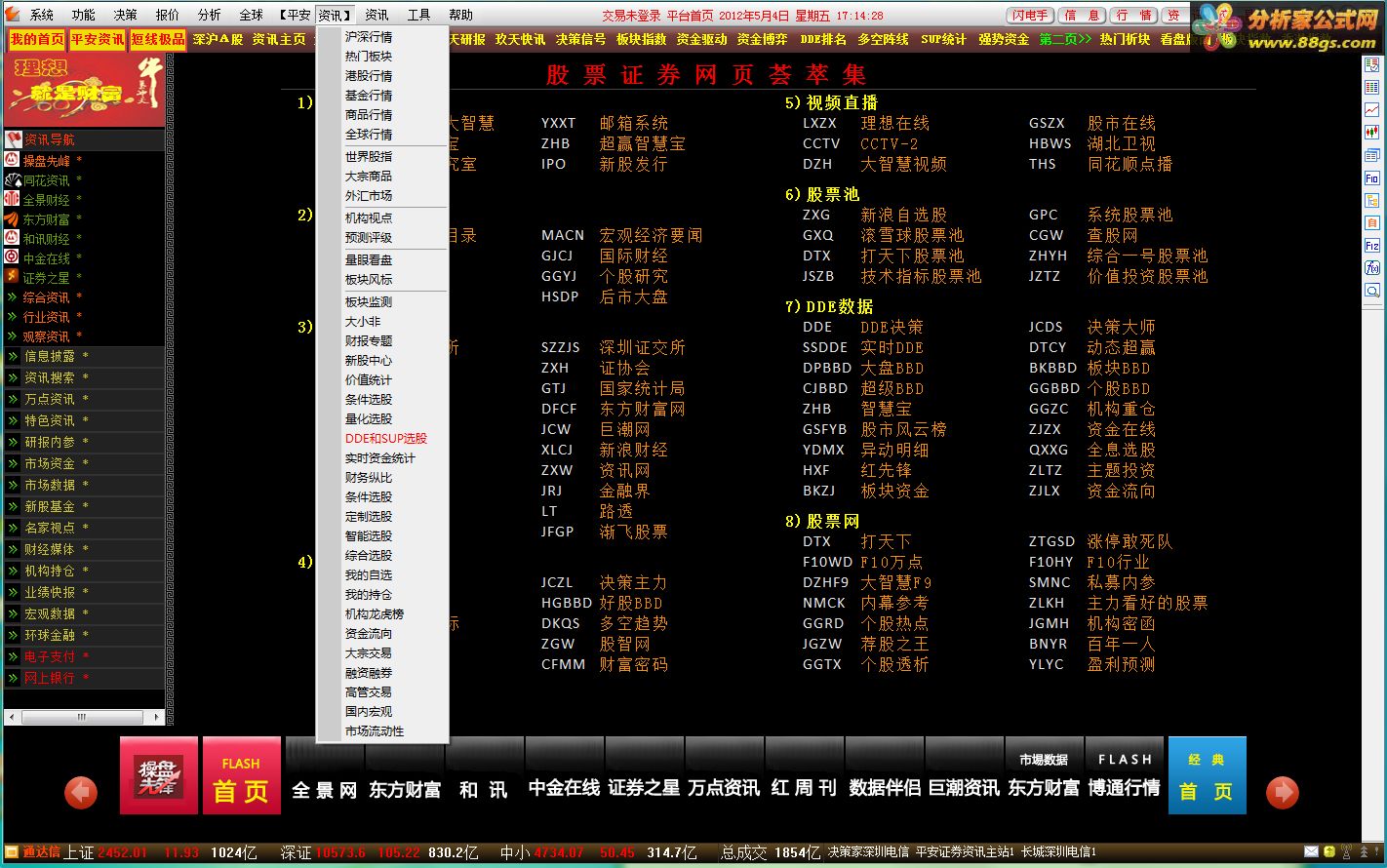Switch to 板块指数 tab

(641, 39)
